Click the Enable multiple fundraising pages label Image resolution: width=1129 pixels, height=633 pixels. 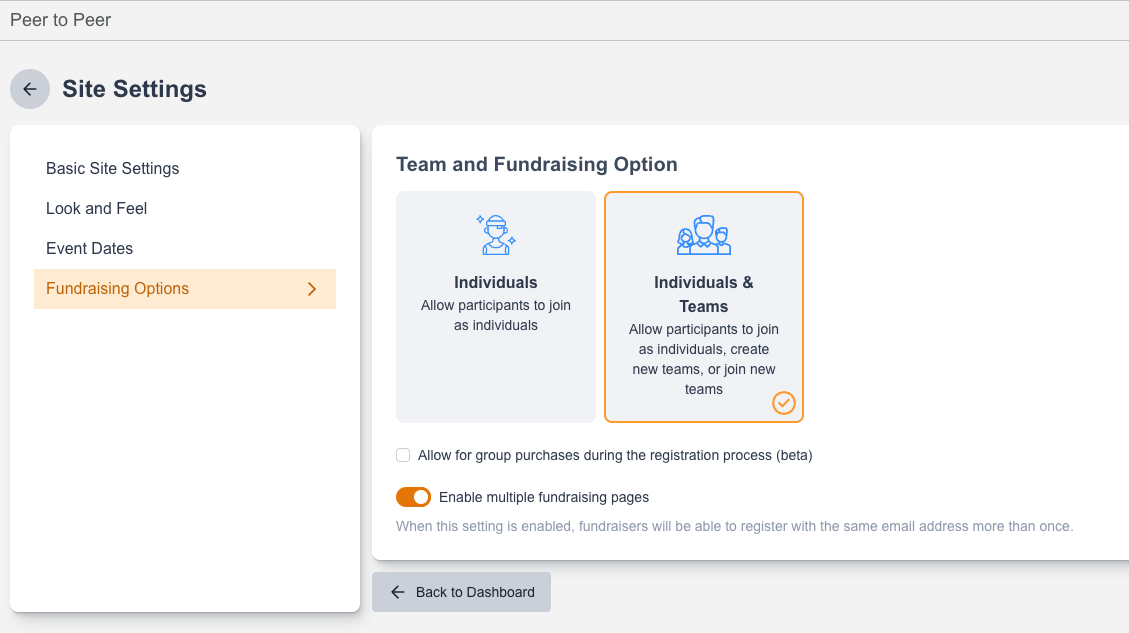544,498
